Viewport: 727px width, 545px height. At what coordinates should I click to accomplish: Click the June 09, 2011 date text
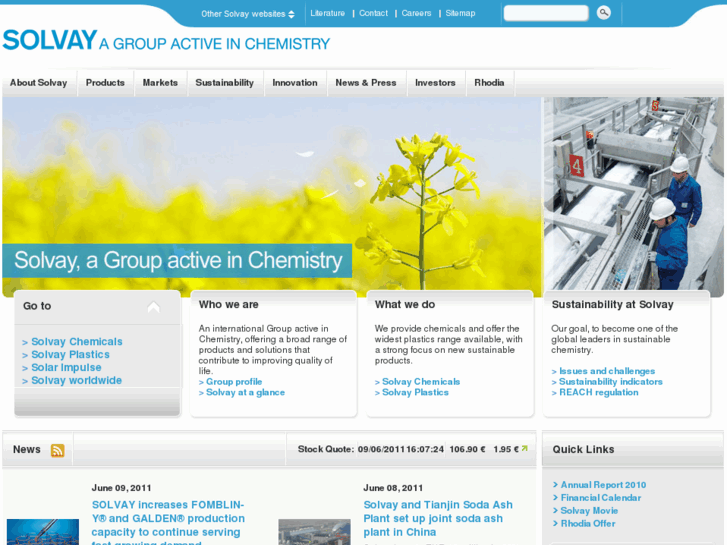[121, 488]
